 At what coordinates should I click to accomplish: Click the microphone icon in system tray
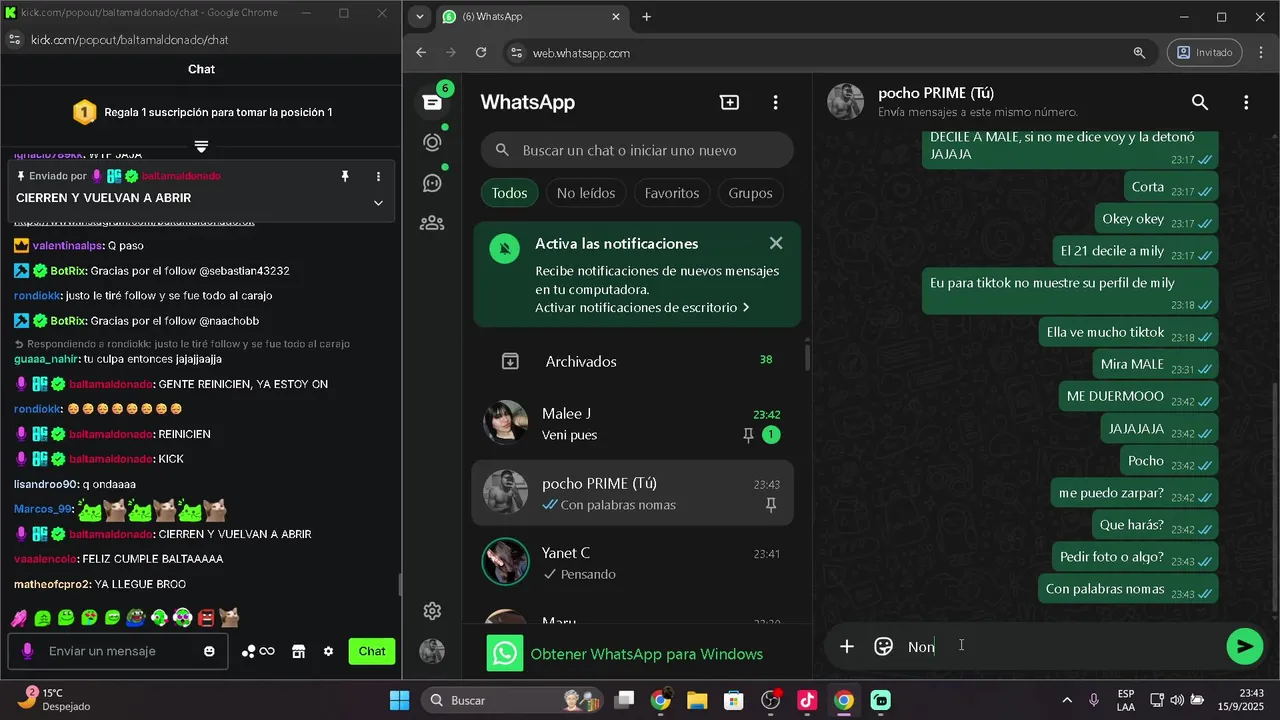[1094, 700]
